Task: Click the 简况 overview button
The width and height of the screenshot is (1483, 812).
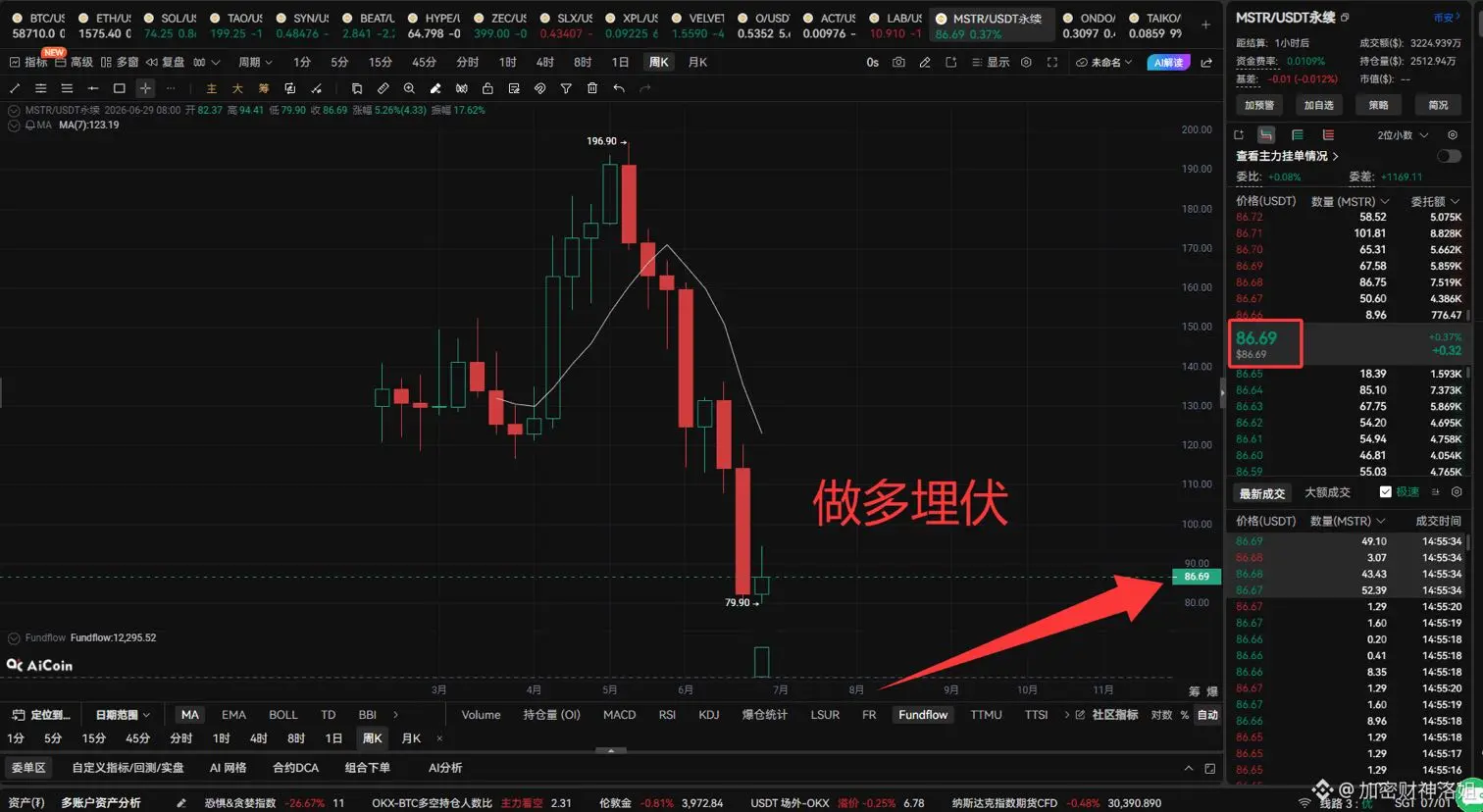Action: click(x=1439, y=105)
